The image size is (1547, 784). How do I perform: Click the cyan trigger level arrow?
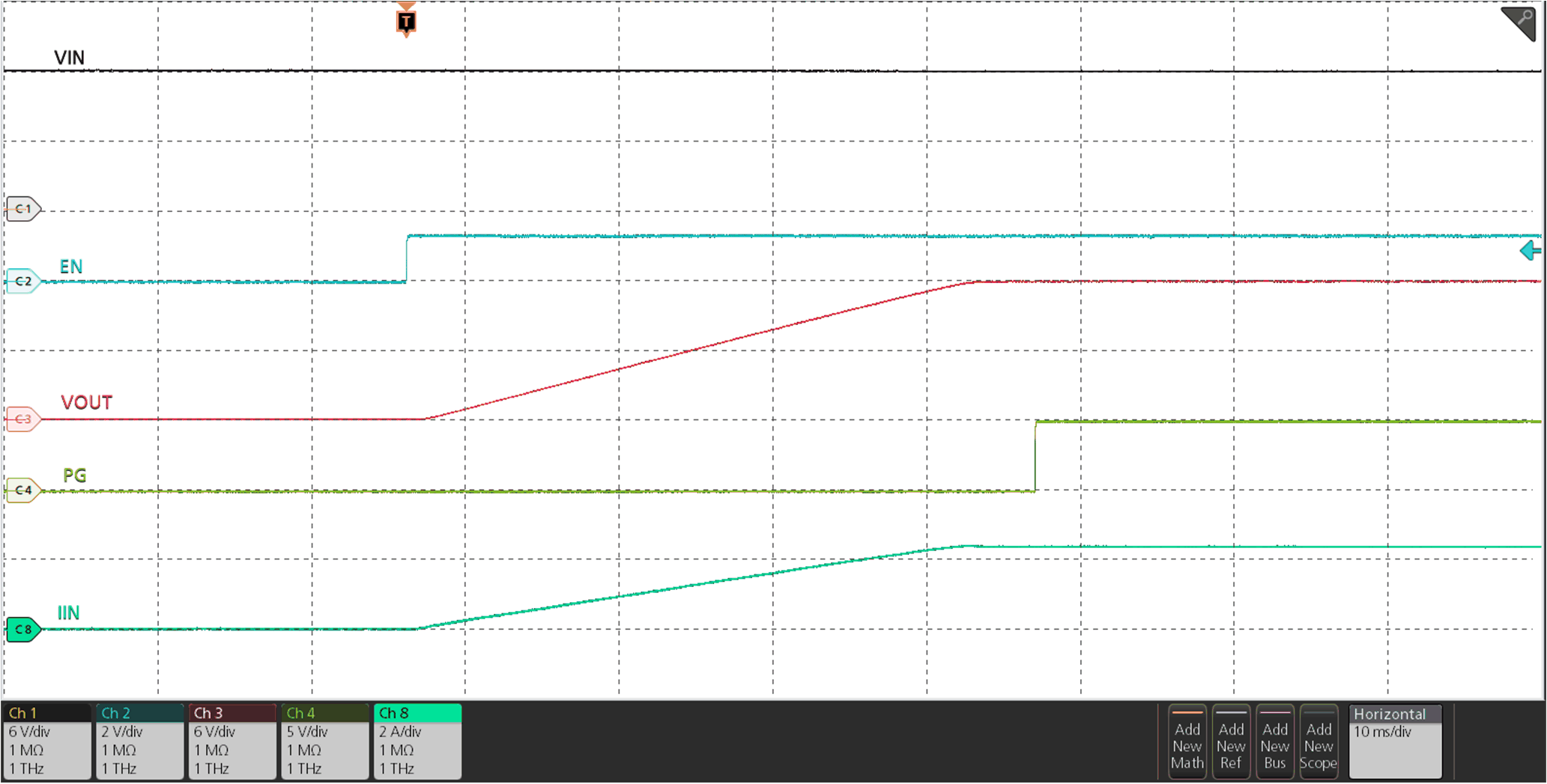click(1531, 250)
